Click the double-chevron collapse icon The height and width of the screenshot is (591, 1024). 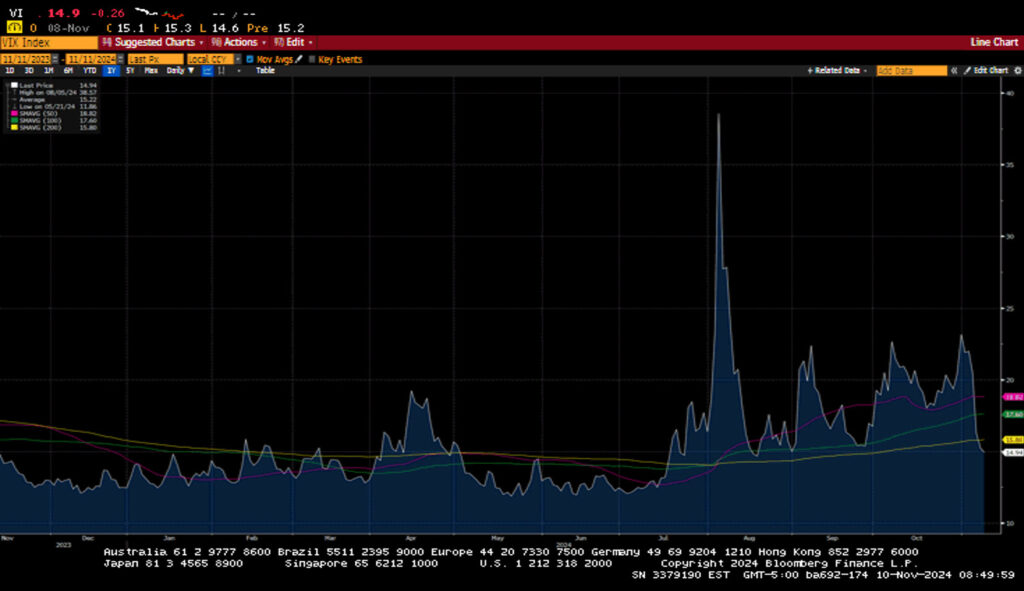coord(954,71)
